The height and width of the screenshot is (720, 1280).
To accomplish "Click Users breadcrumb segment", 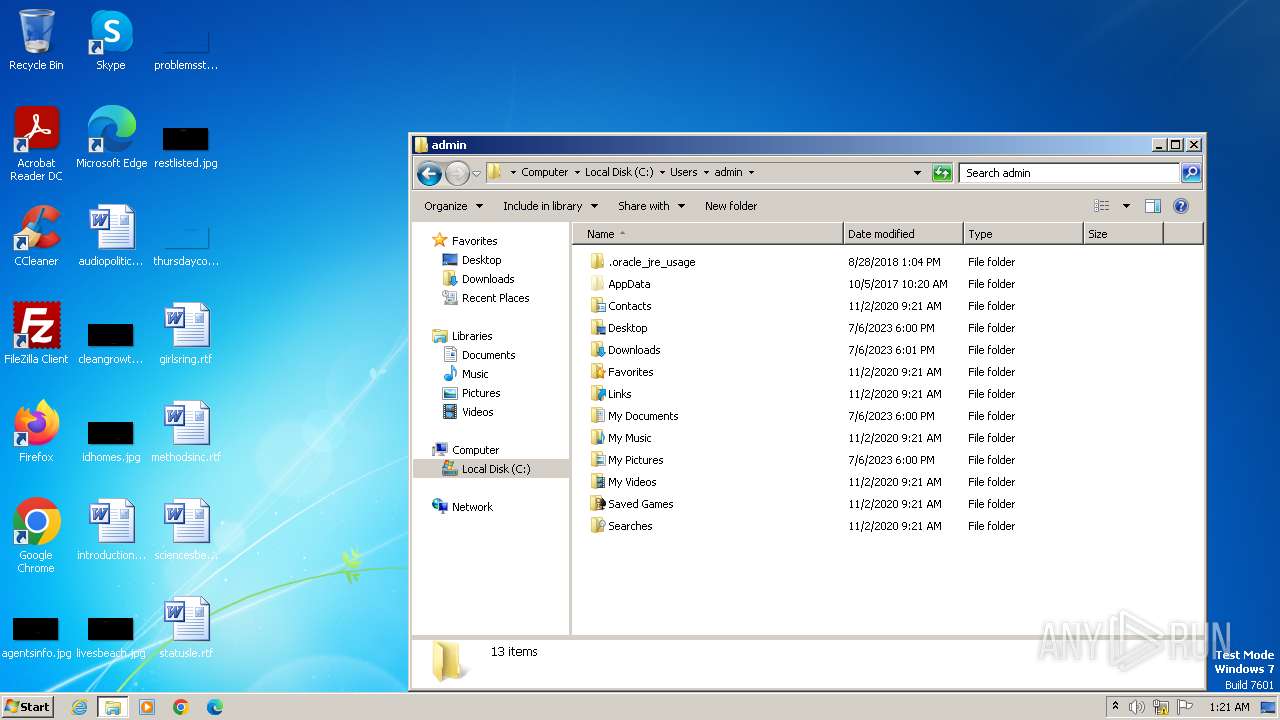I will 684,172.
